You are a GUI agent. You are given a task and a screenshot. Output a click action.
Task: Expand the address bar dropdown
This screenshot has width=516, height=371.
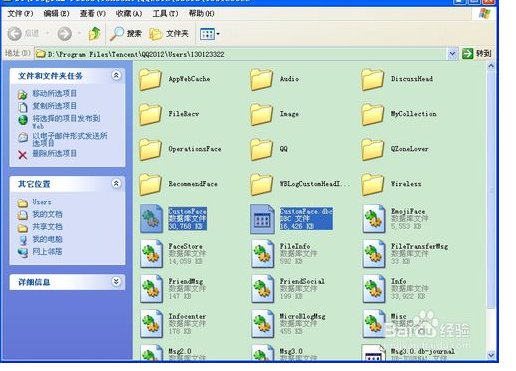(x=452, y=53)
